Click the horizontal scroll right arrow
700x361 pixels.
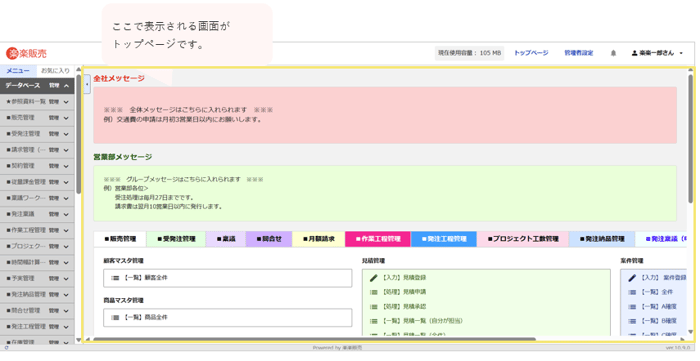click(682, 339)
